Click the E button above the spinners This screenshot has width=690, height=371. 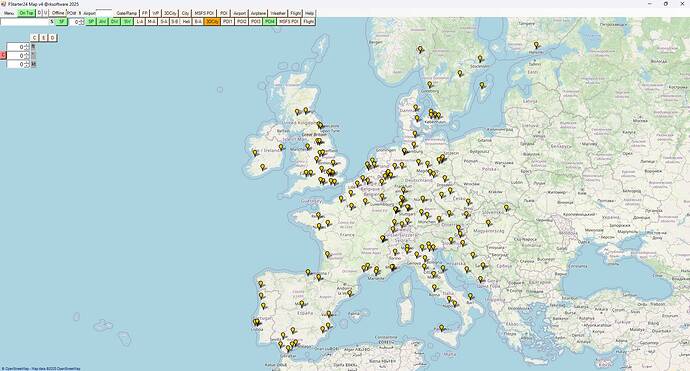click(44, 38)
